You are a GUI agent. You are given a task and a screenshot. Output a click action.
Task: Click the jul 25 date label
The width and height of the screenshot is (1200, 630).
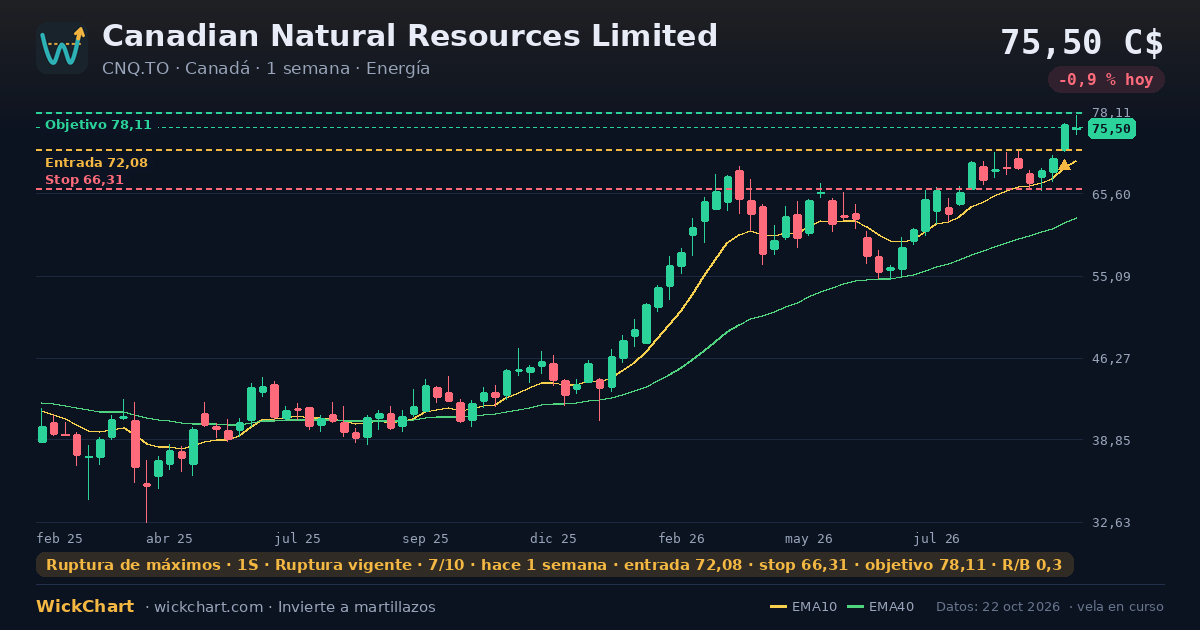(298, 538)
